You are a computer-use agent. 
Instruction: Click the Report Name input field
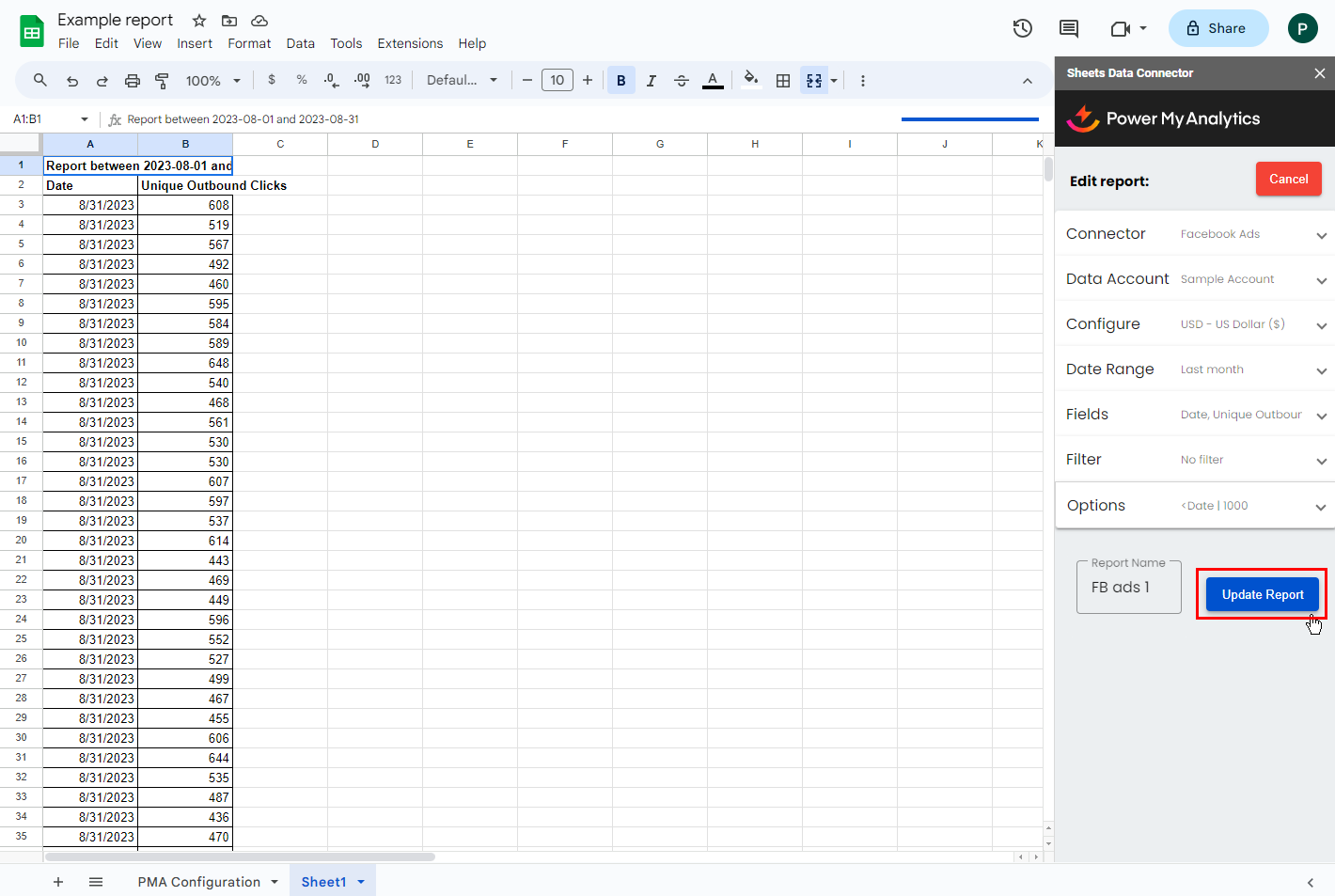coord(1128,588)
